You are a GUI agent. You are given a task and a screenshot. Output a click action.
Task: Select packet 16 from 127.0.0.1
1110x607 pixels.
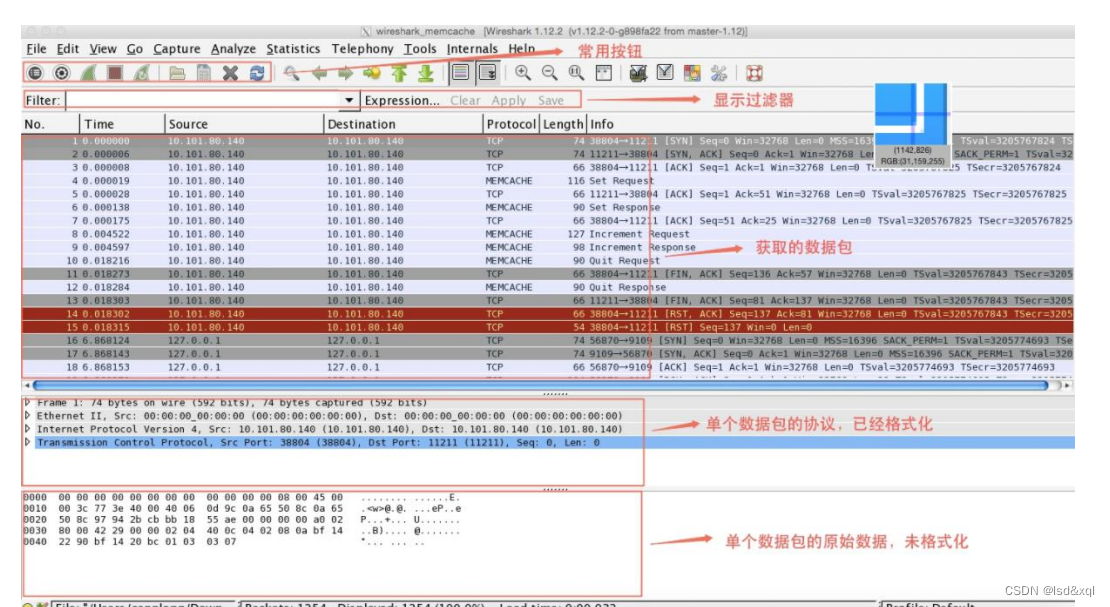coord(548,341)
